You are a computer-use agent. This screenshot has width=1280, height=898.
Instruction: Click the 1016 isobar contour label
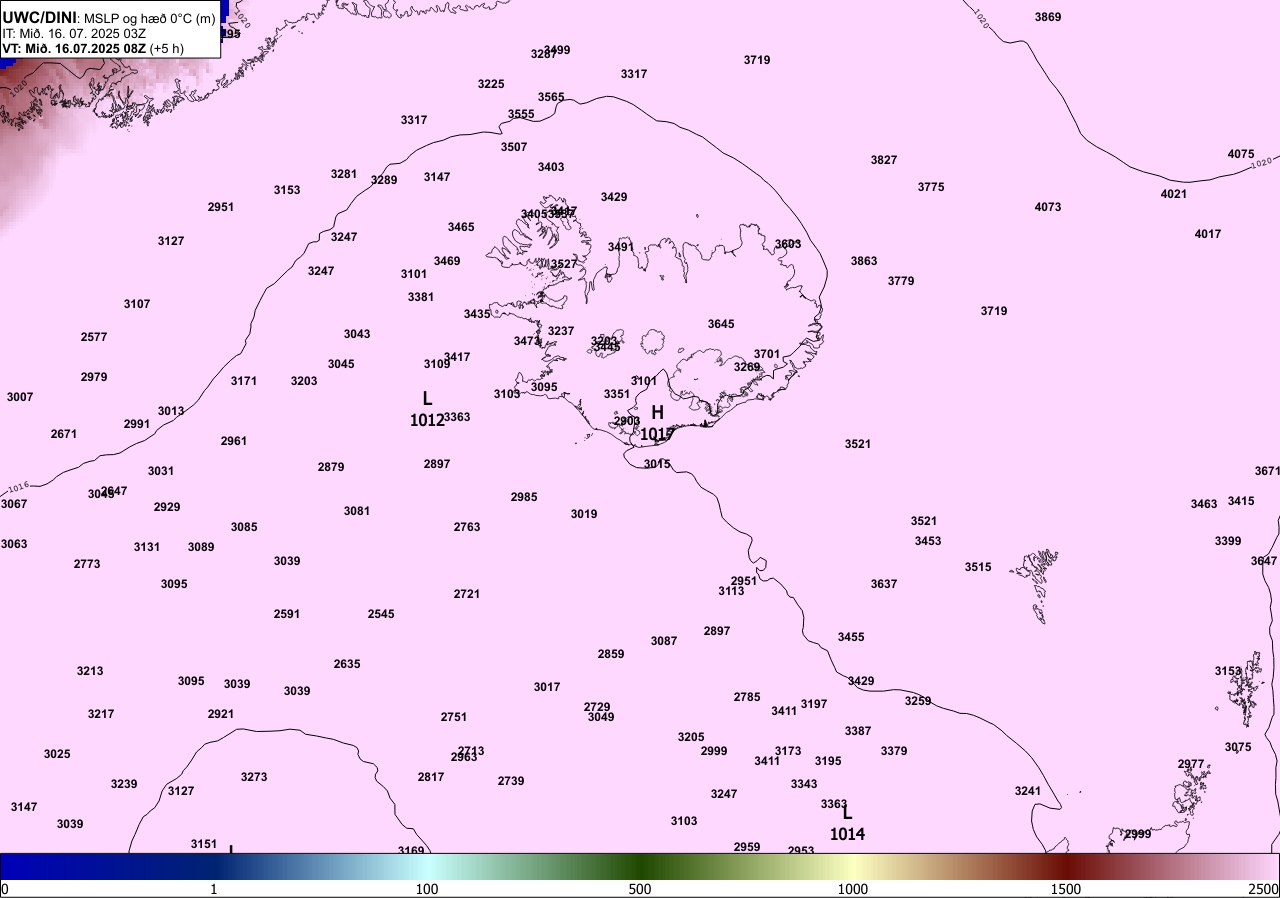[x=18, y=488]
